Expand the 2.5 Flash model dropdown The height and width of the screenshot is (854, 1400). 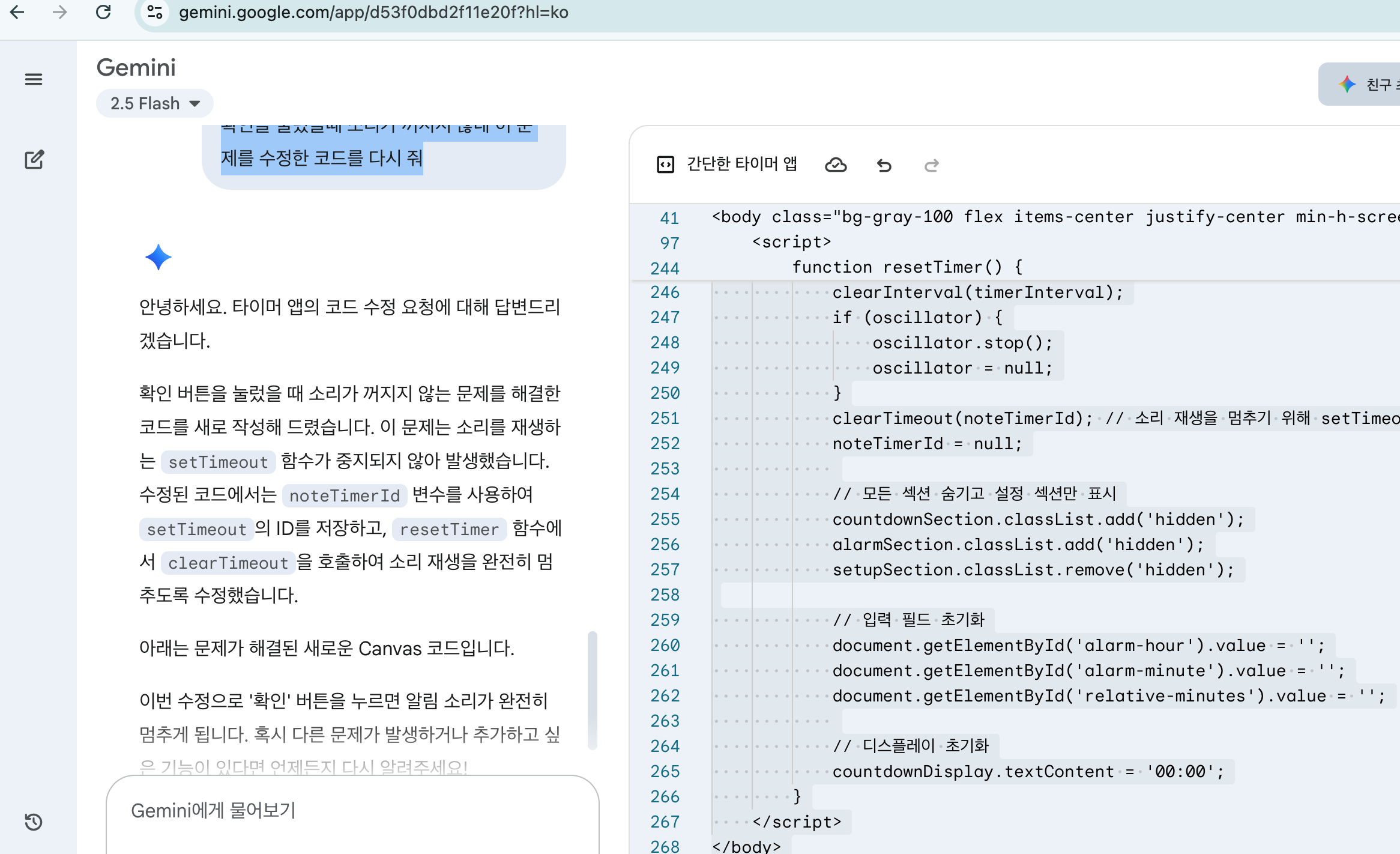[x=155, y=103]
